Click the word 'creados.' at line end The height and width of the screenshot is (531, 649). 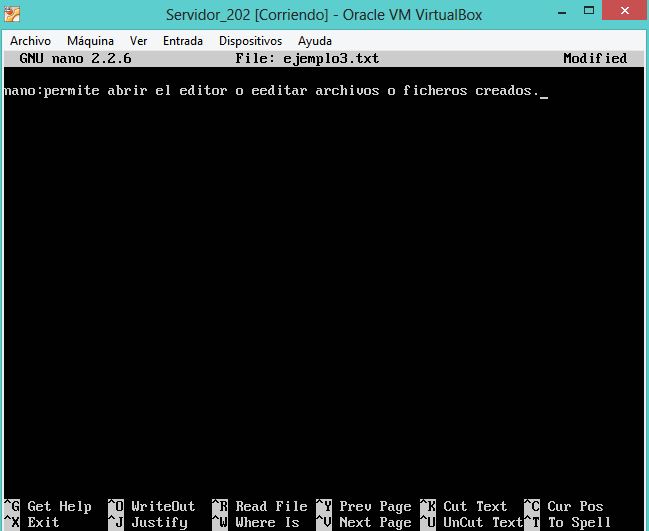point(507,91)
